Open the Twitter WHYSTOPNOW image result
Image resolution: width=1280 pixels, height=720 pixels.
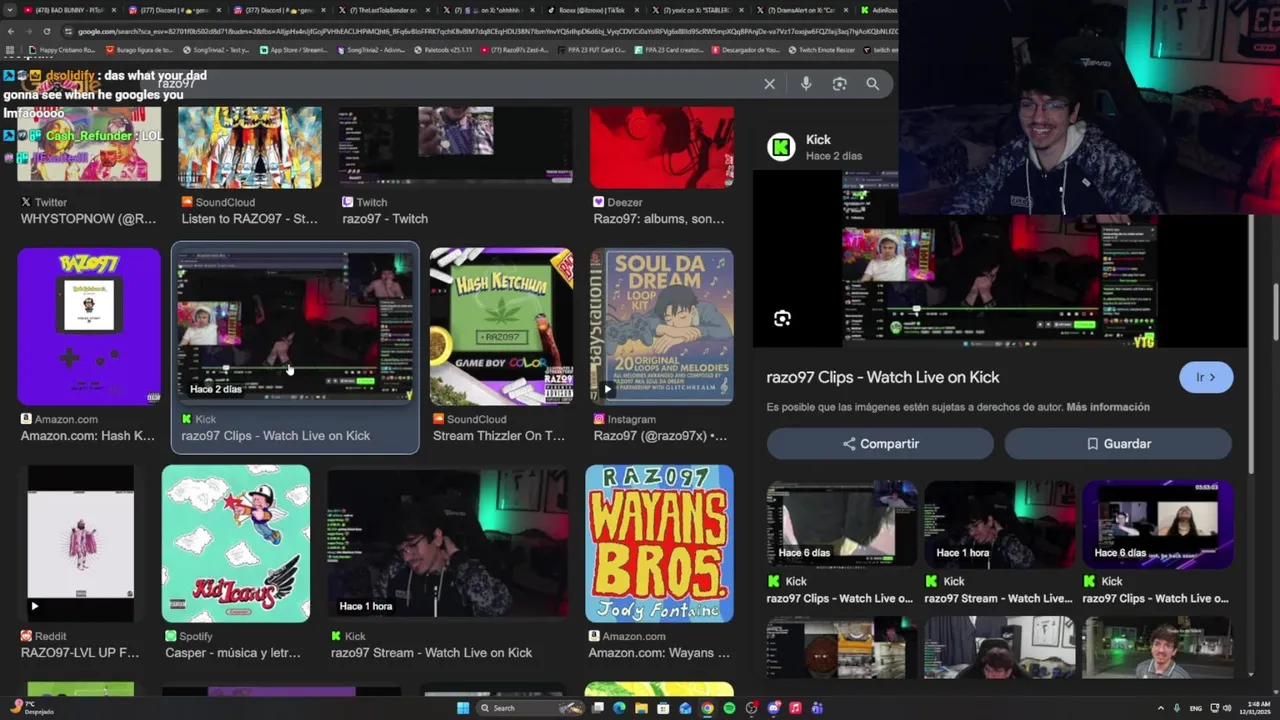[x=89, y=165]
